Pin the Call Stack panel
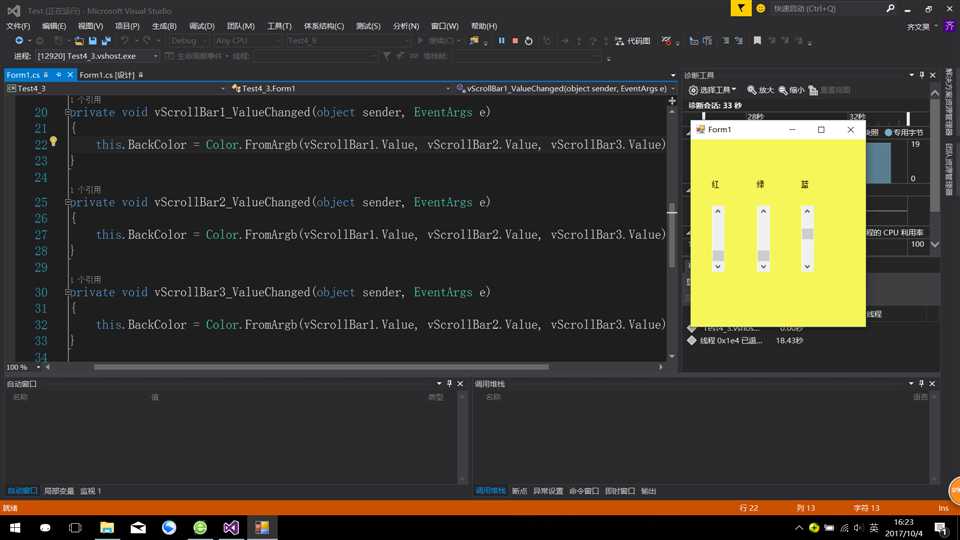960x540 pixels. pyautogui.click(x=921, y=383)
